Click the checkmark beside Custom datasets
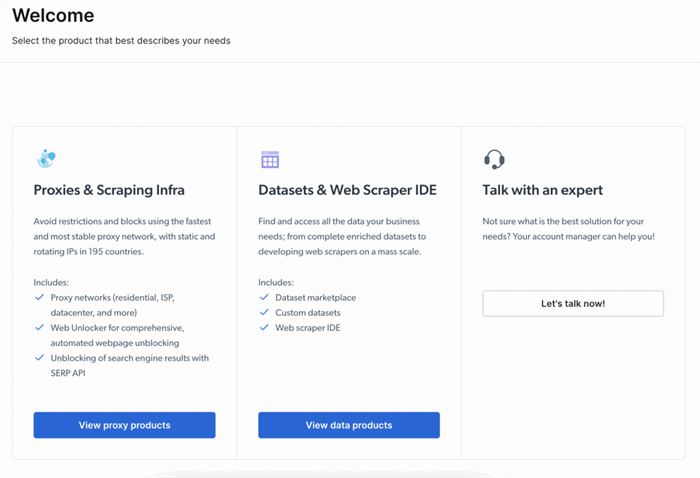The image size is (700, 478). point(264,312)
